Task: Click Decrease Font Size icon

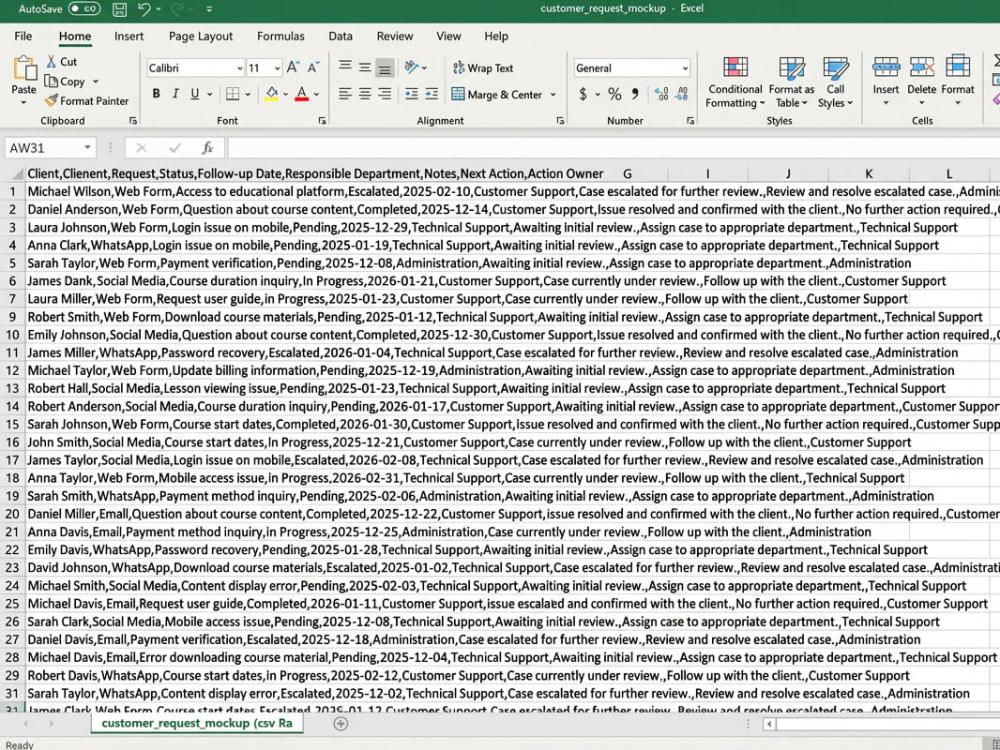Action: coord(313,67)
